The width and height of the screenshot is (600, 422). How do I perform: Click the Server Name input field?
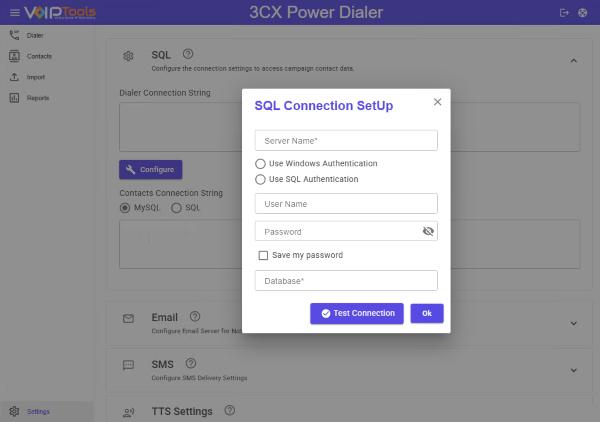click(x=346, y=140)
